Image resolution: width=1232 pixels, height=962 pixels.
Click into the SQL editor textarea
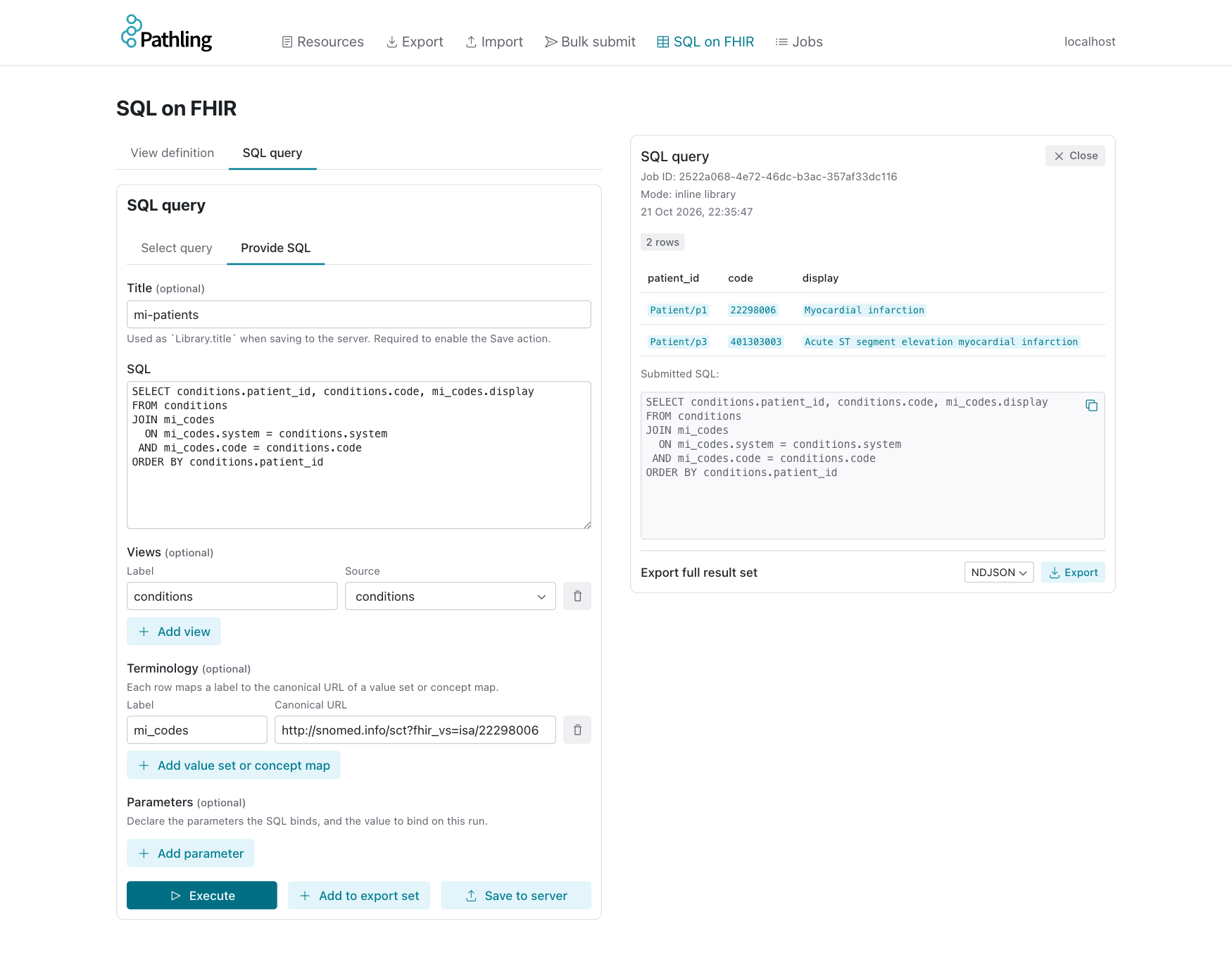(x=359, y=455)
